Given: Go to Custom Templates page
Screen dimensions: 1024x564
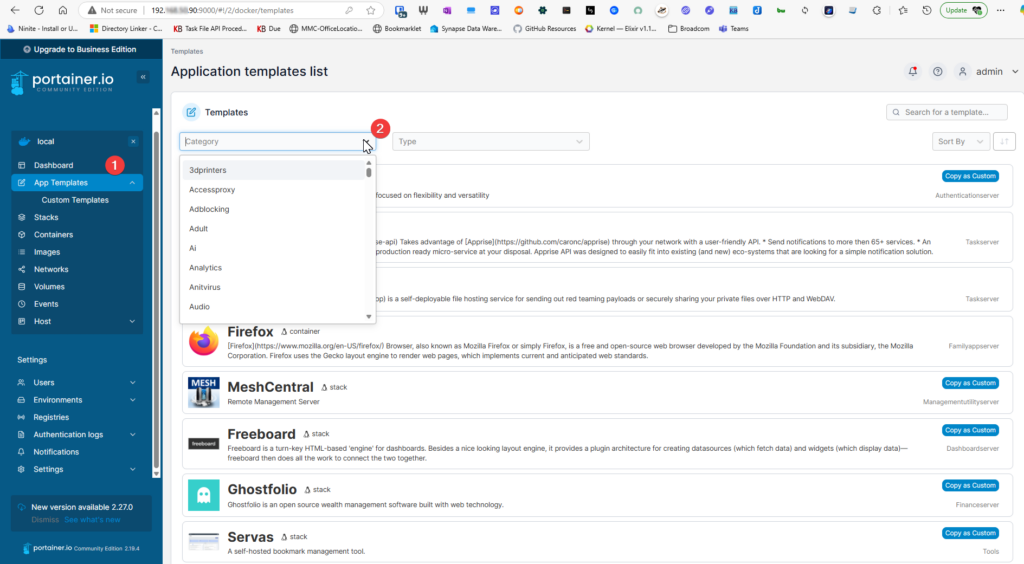Looking at the screenshot, I should click(75, 200).
